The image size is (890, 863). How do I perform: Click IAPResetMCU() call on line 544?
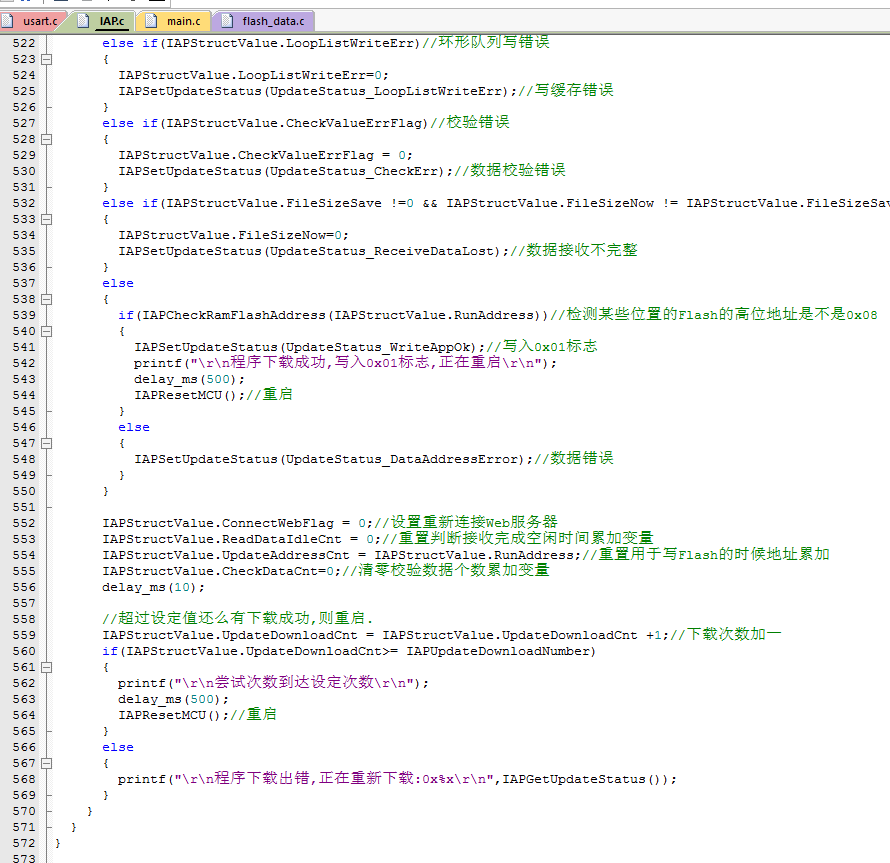186,395
